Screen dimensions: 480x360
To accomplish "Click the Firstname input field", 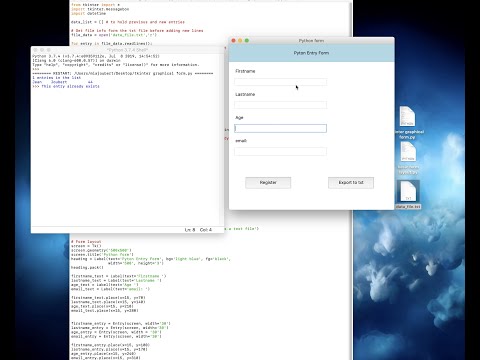I will tap(280, 82).
